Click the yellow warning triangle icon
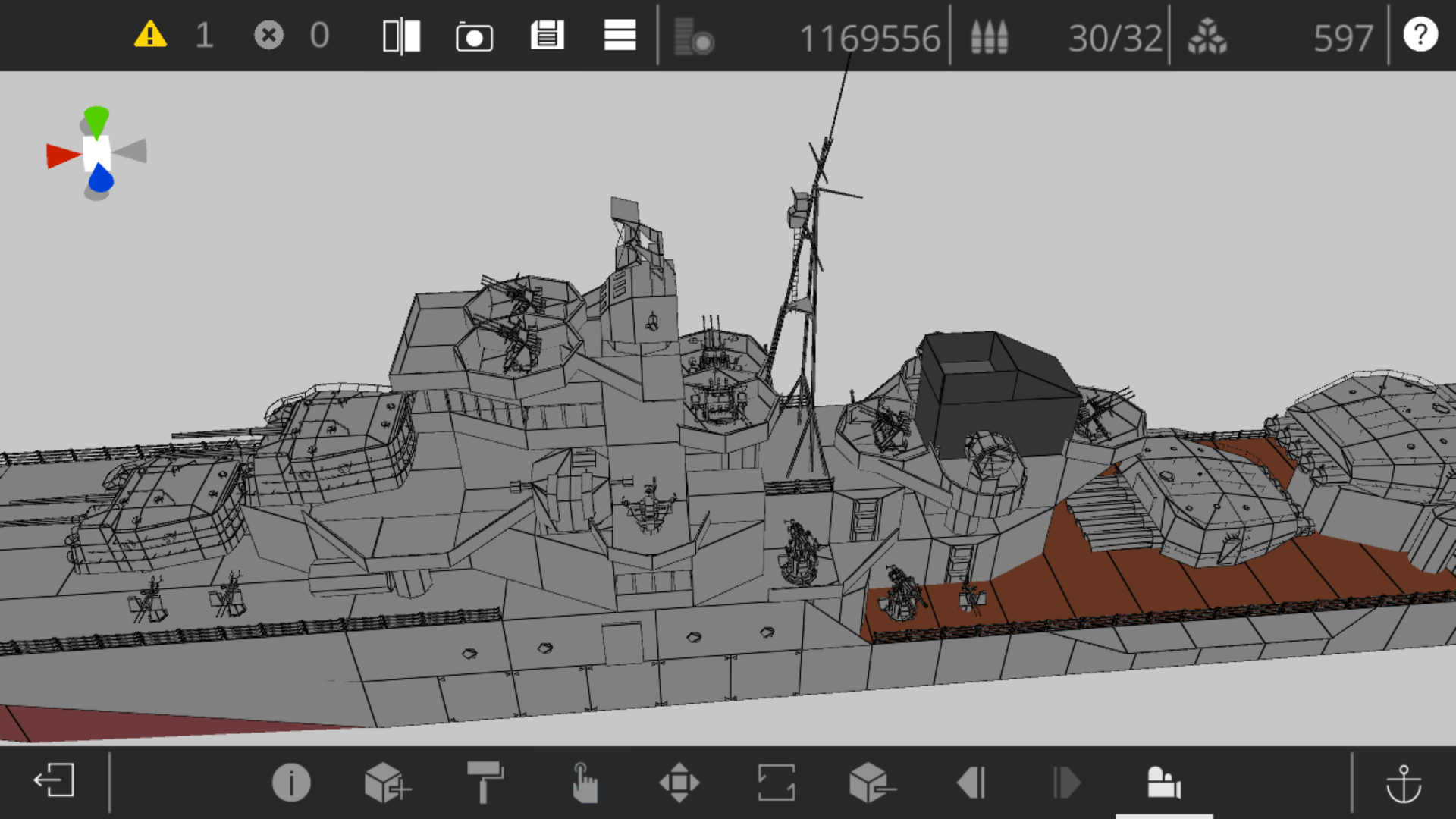Viewport: 1456px width, 819px height. (x=150, y=35)
